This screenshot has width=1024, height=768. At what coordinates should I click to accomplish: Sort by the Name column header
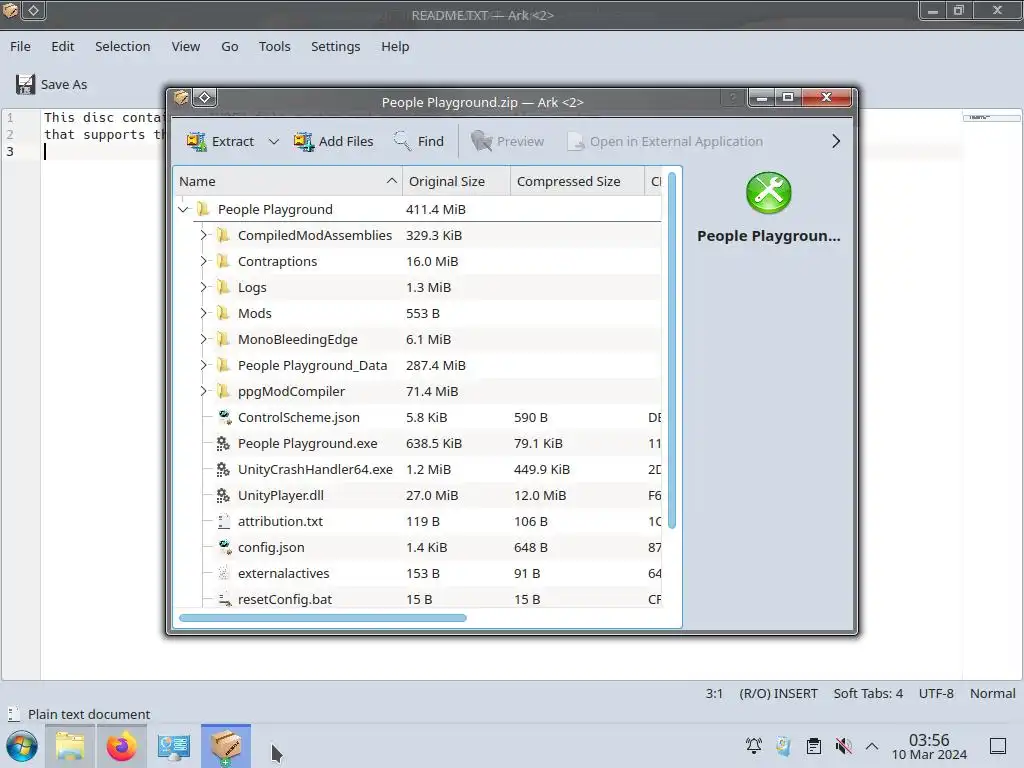click(288, 182)
